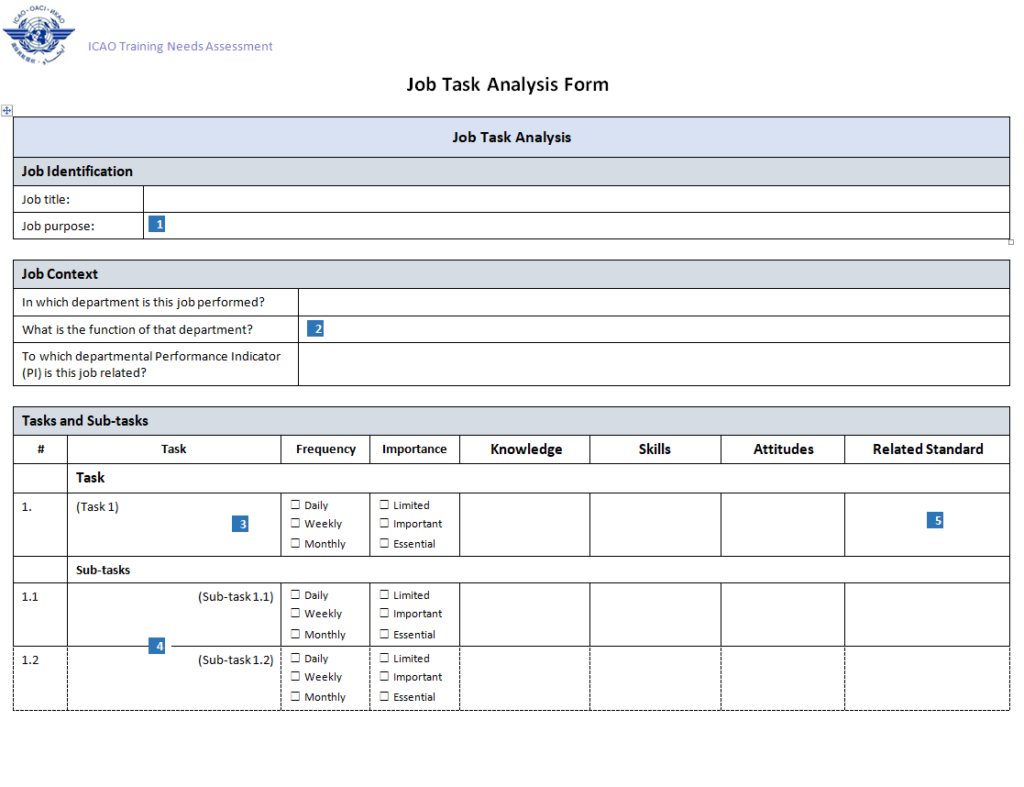Mark Sub-task 1.1 as Important
The height and width of the screenshot is (787, 1024).
point(384,614)
